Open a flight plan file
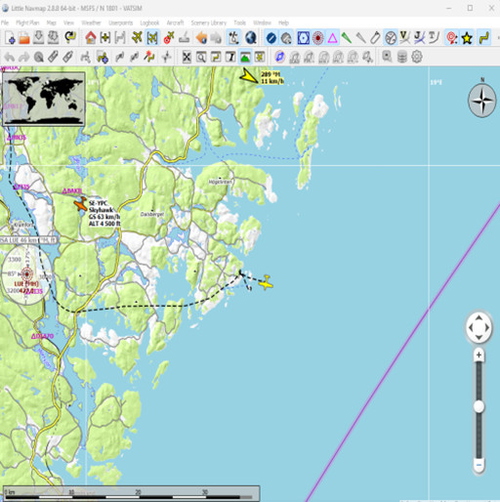This screenshot has width=500, height=502. click(24, 38)
